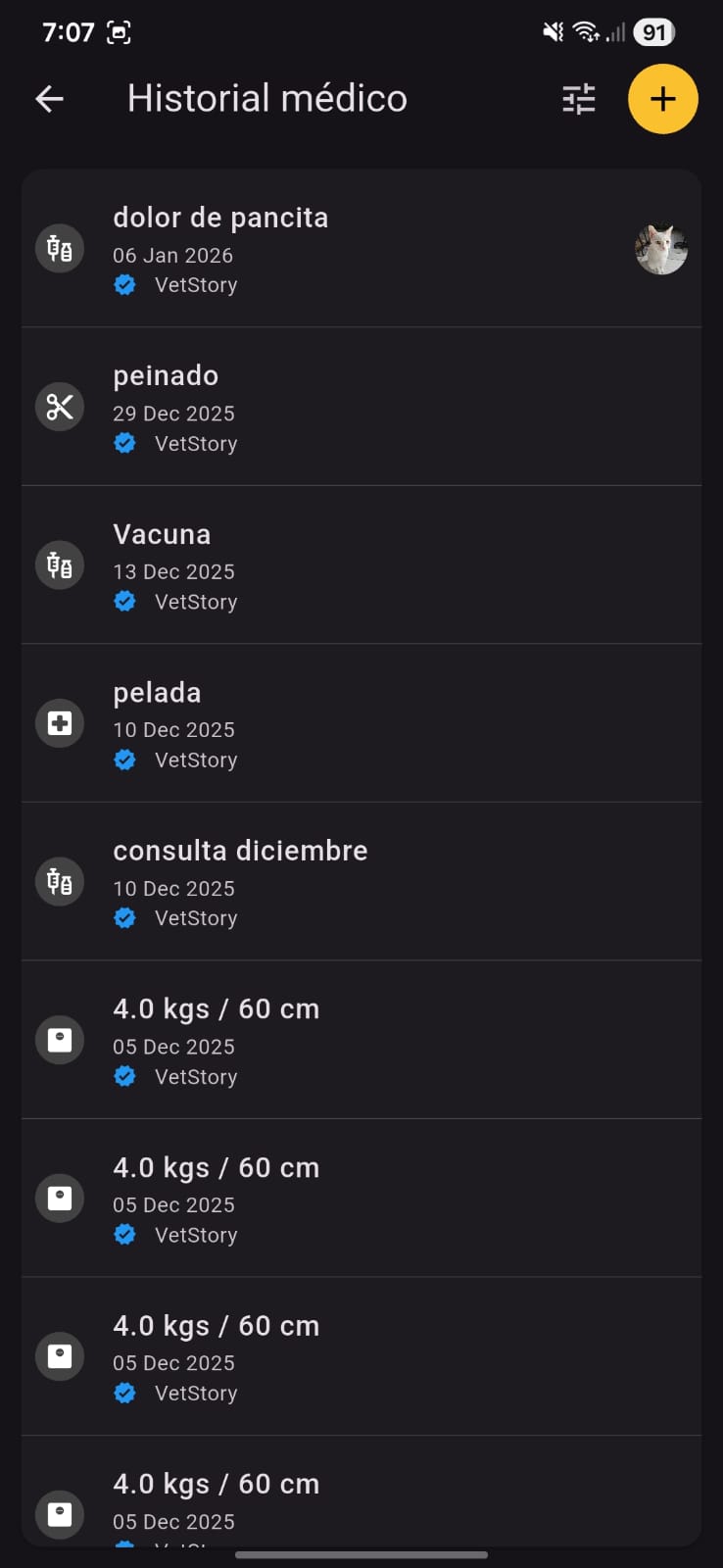The width and height of the screenshot is (723, 1568).
Task: Tap the verified badge under peinado
Action: pos(124,443)
